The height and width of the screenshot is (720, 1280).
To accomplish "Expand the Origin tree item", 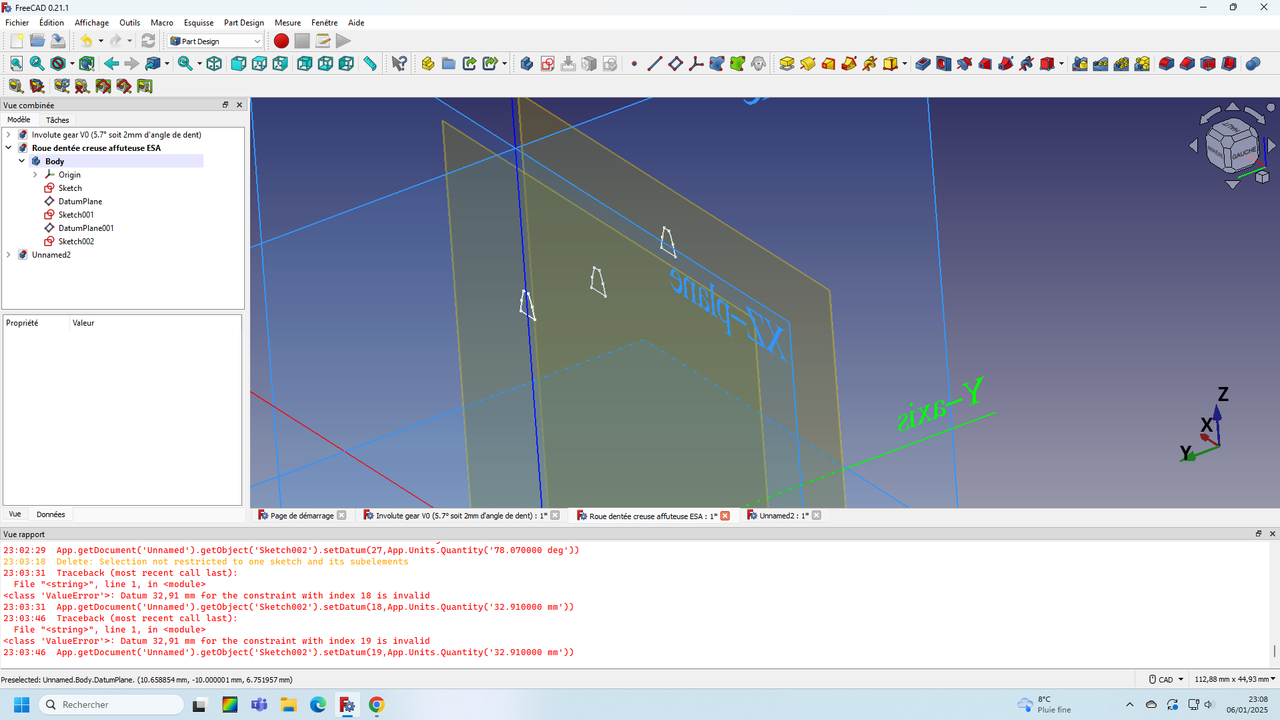I will [x=35, y=174].
